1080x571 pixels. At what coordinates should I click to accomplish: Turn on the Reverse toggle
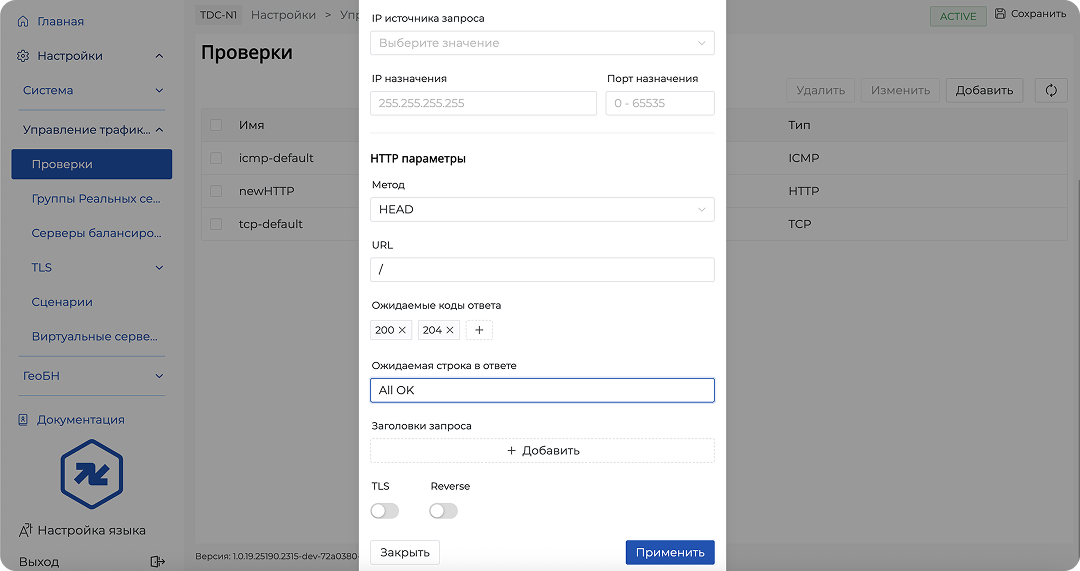tap(443, 511)
